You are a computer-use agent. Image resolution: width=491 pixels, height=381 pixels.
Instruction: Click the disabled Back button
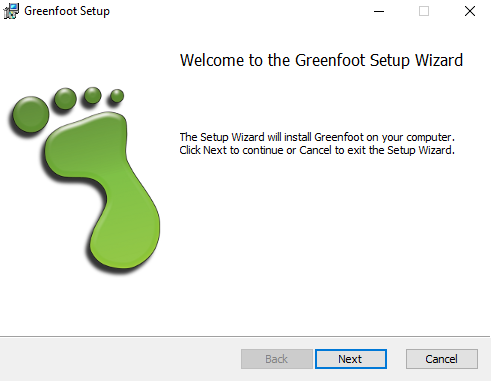point(277,359)
